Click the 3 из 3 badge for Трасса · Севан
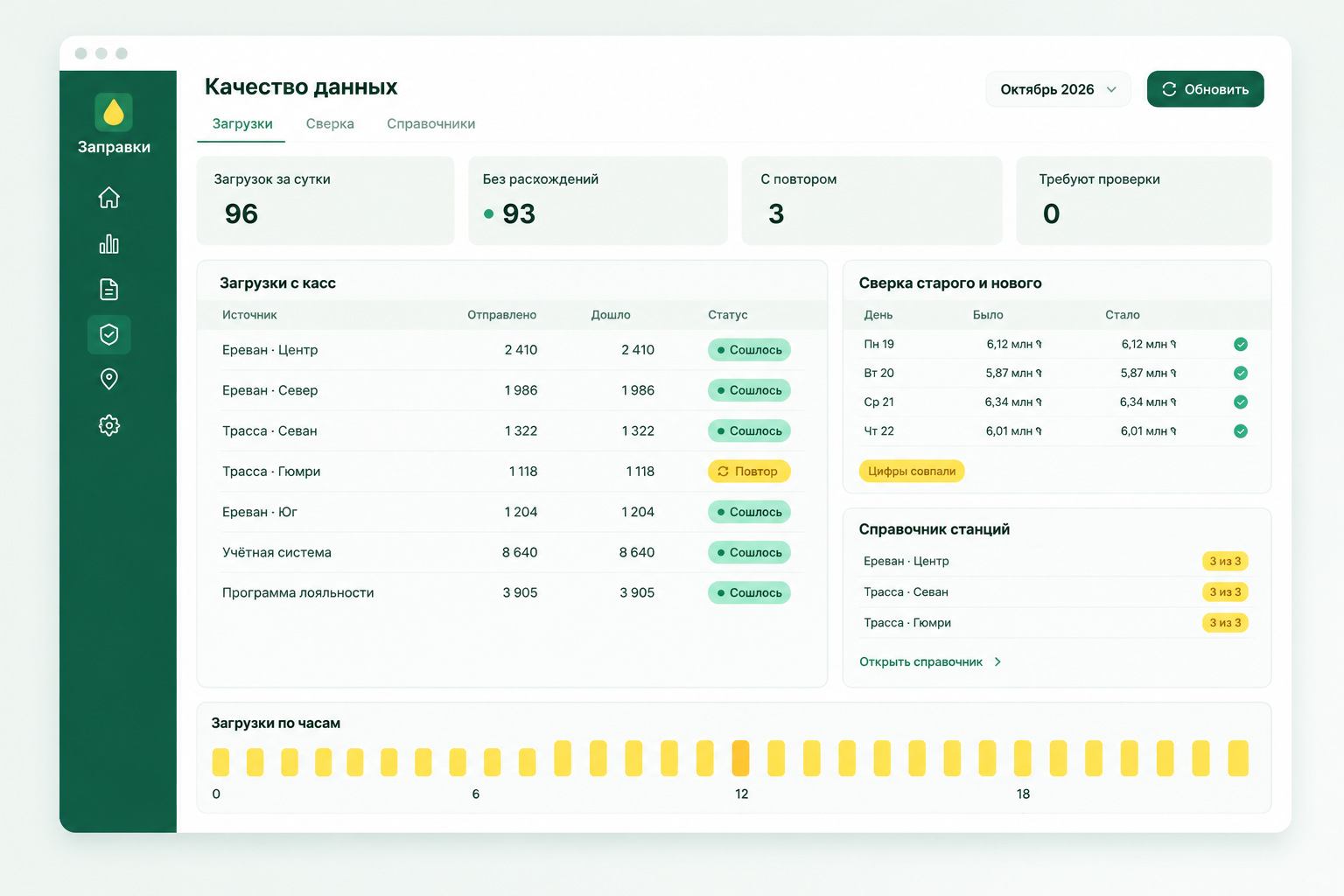This screenshot has width=1344, height=896. pyautogui.click(x=1225, y=592)
